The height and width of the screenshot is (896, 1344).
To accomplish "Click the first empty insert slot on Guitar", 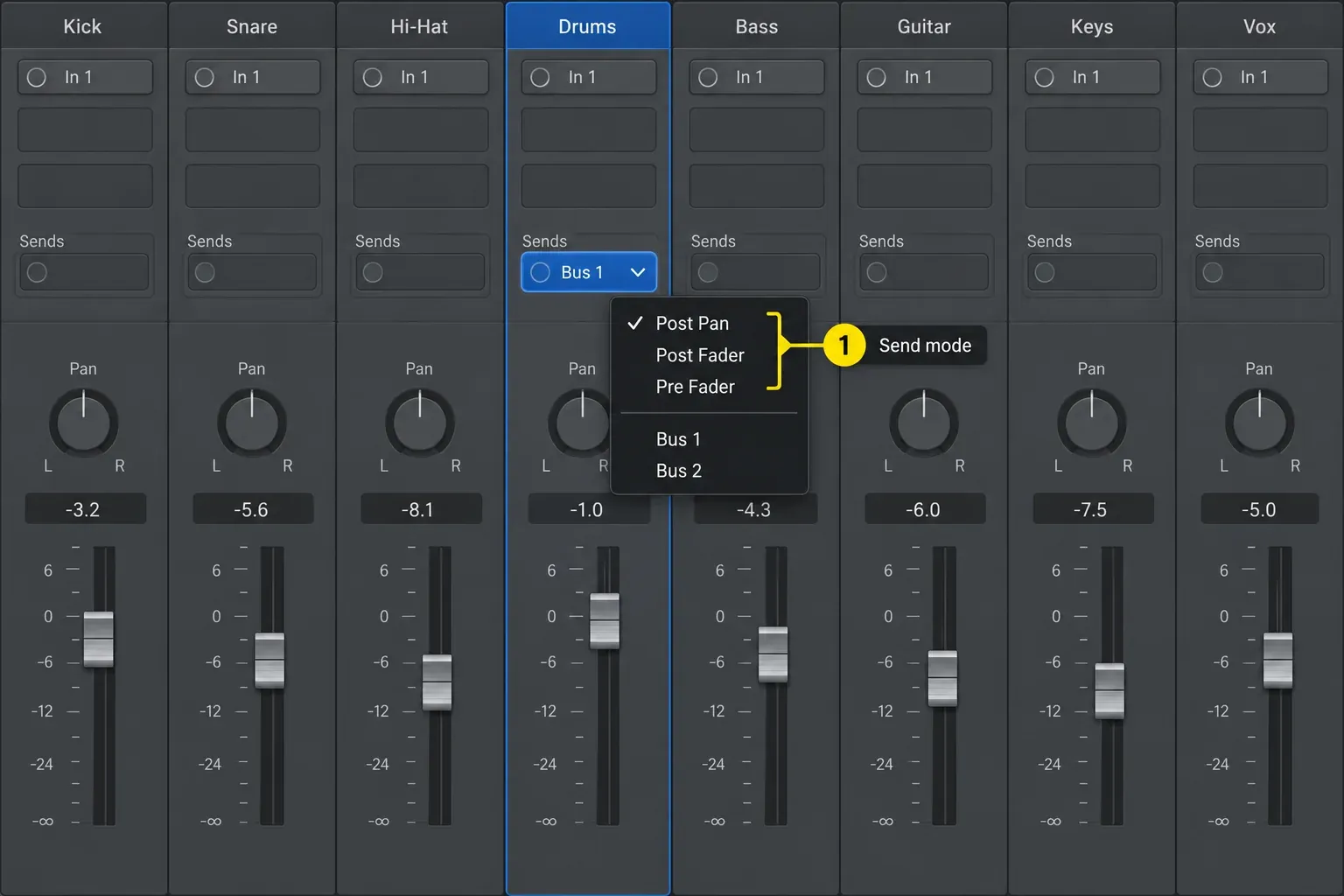I will [925, 129].
